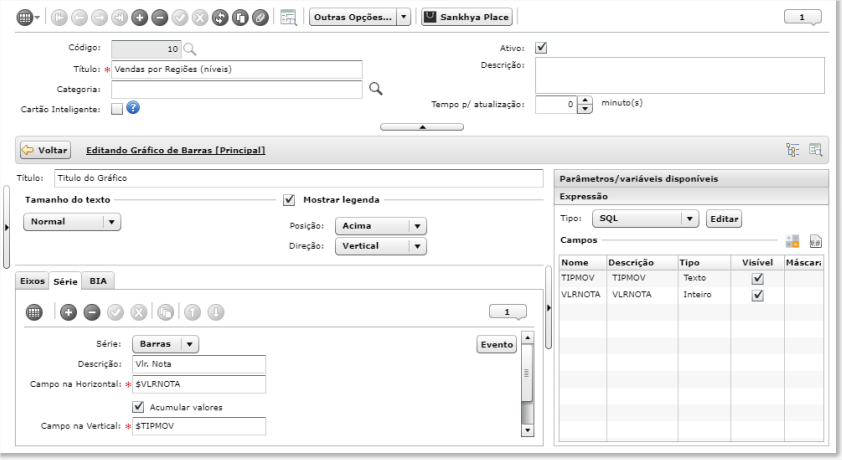Switch to the BIA tab
Screen dimensions: 842x460
click(x=98, y=281)
